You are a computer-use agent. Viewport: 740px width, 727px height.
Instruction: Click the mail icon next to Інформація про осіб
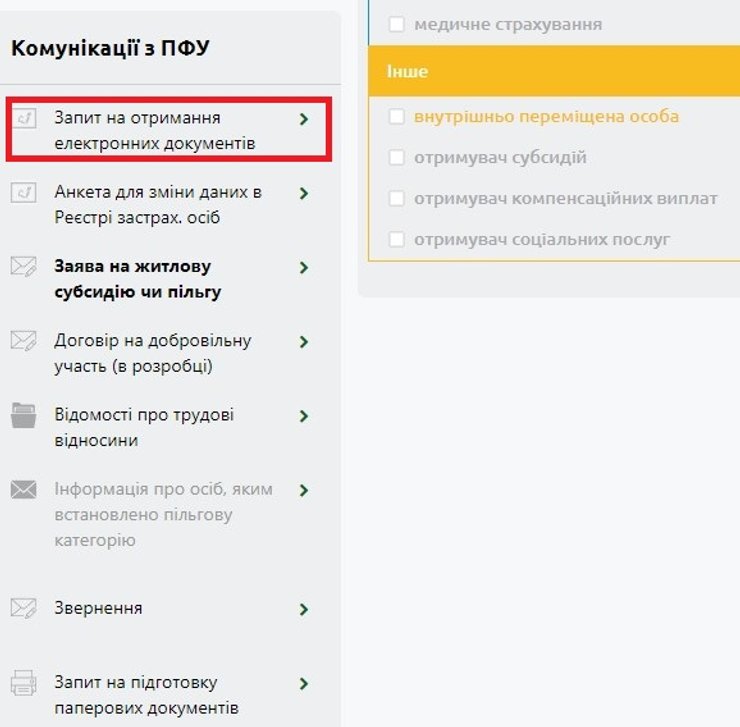24,490
